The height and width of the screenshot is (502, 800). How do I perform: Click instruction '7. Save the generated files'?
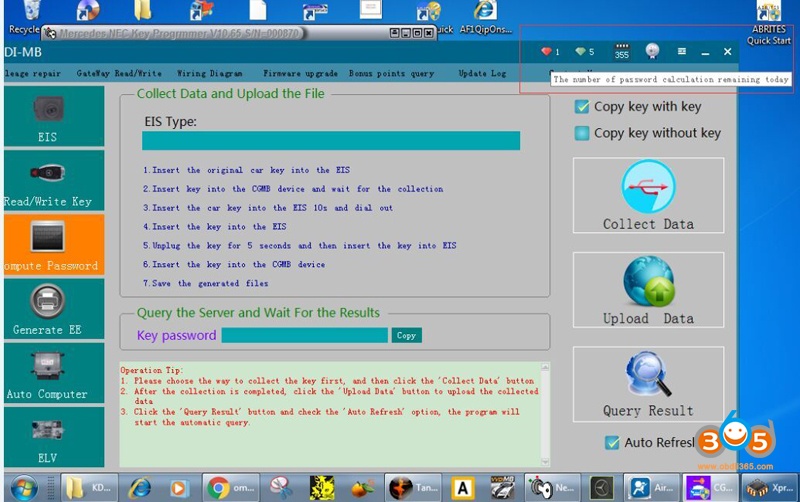coord(206,283)
